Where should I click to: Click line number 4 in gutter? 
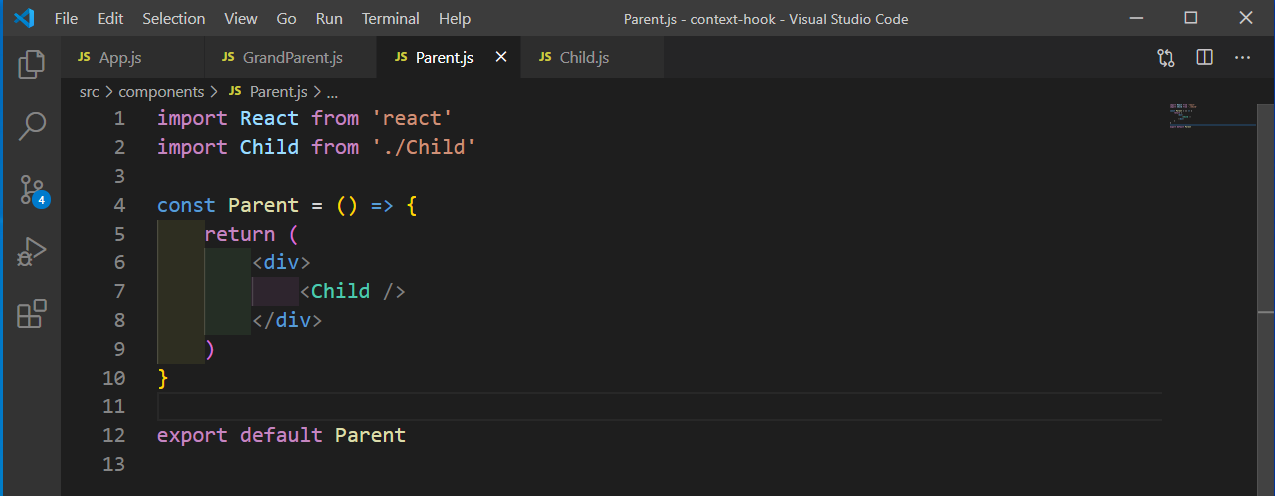pyautogui.click(x=119, y=205)
